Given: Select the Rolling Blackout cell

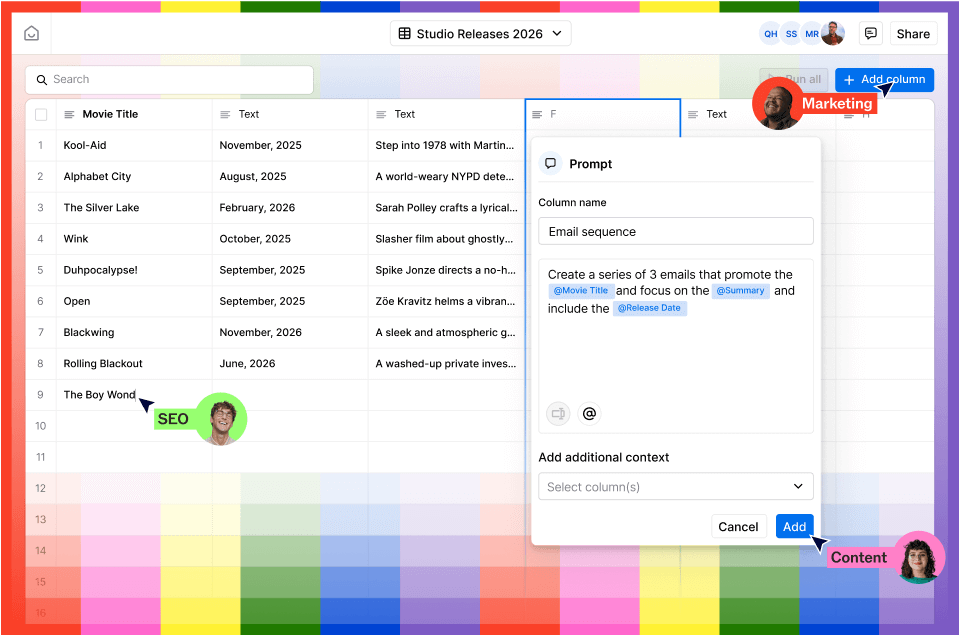Looking at the screenshot, I should point(134,364).
